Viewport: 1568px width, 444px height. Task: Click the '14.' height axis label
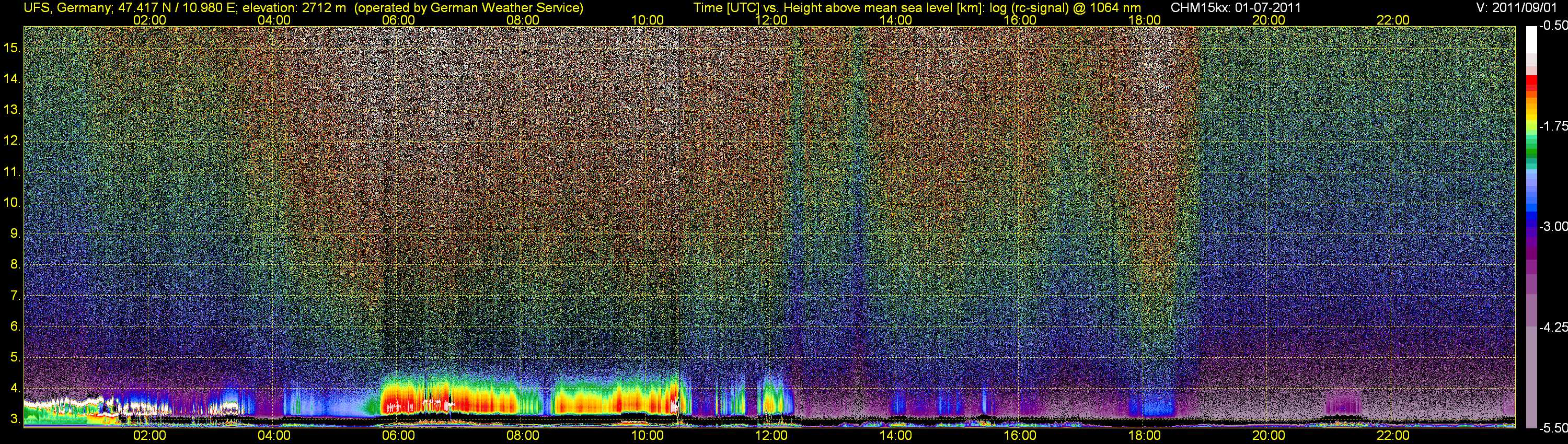[12, 79]
